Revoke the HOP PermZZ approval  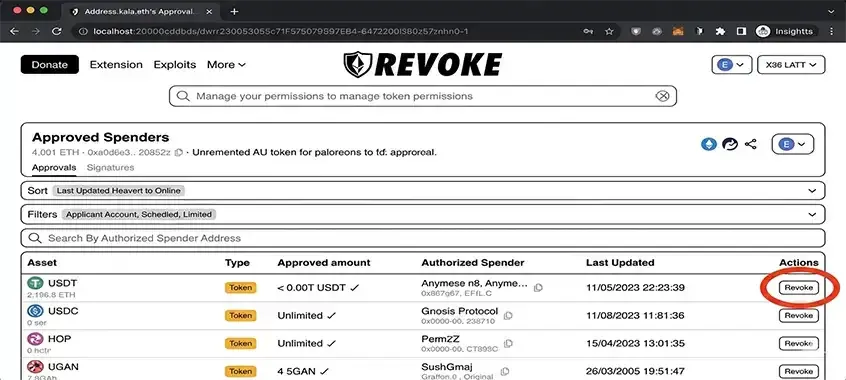tap(799, 344)
